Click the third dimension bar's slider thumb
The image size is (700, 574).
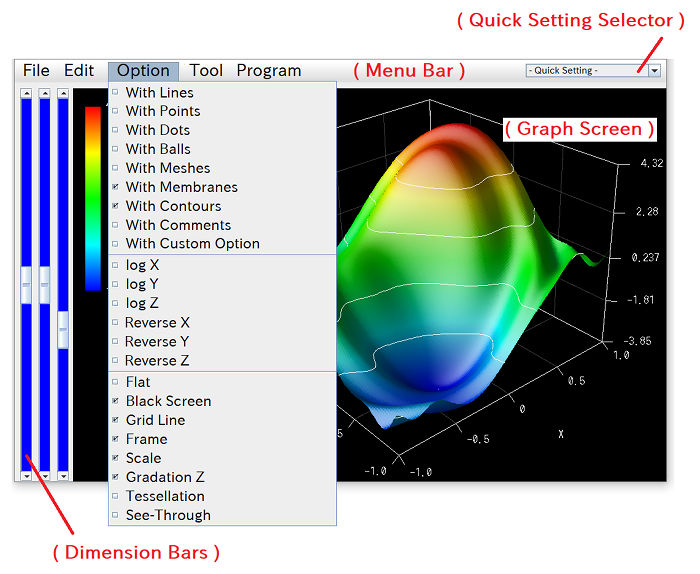pos(63,330)
